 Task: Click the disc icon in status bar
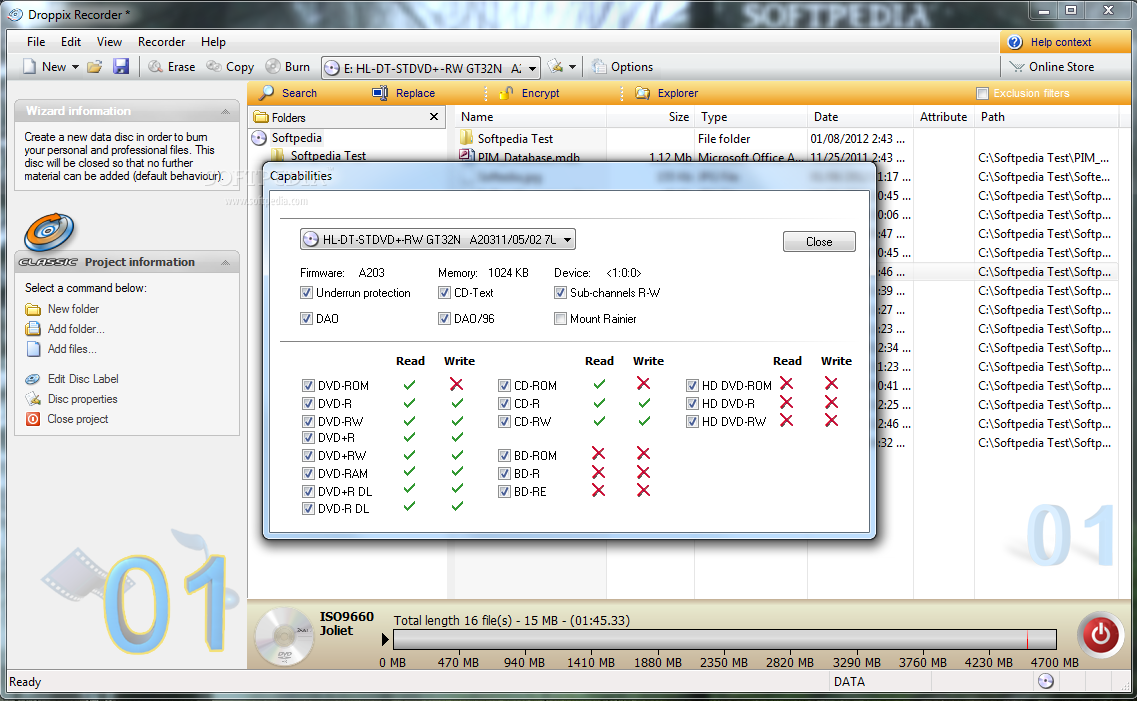click(x=1046, y=681)
